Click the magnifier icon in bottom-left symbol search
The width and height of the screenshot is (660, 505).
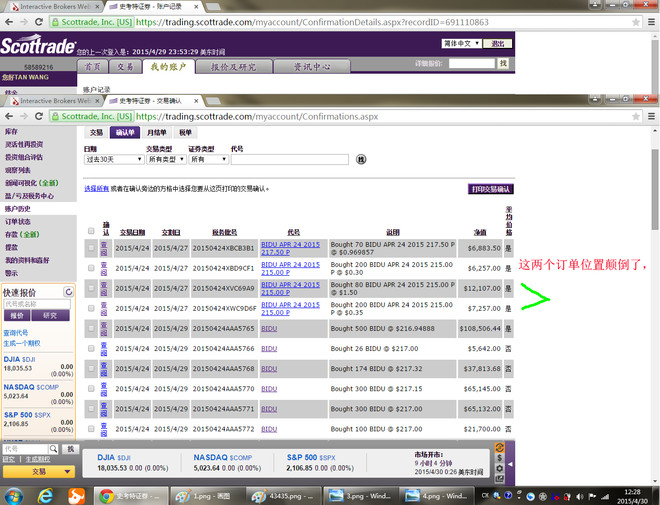pyautogui.click(x=53, y=449)
